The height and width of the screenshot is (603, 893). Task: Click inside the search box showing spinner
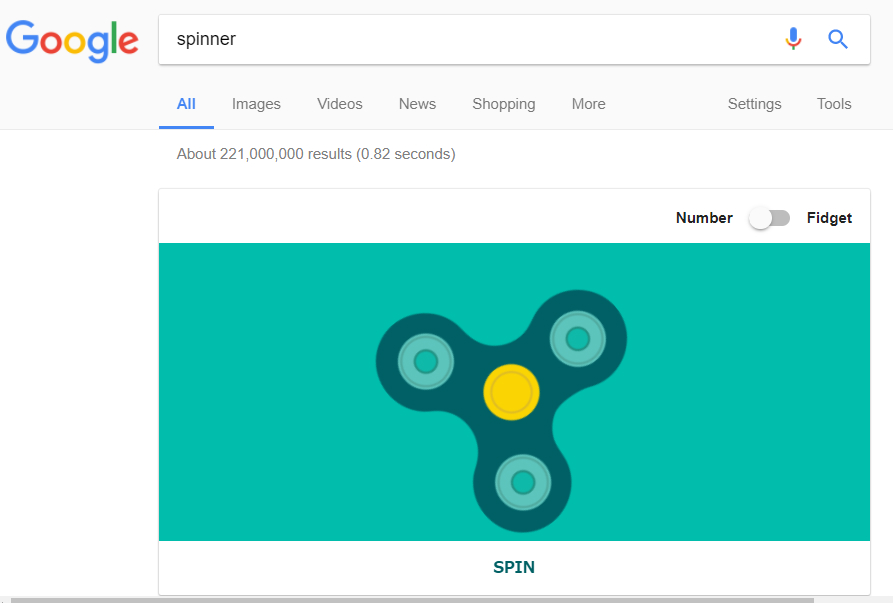coord(400,39)
